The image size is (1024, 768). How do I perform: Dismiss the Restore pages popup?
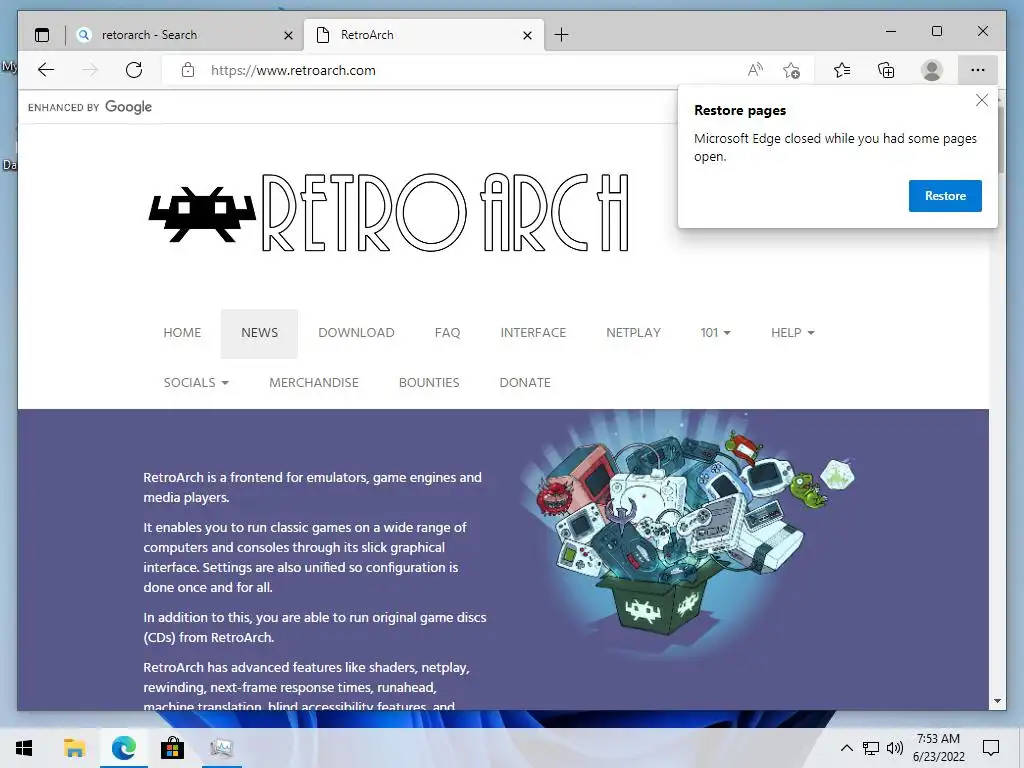(982, 100)
